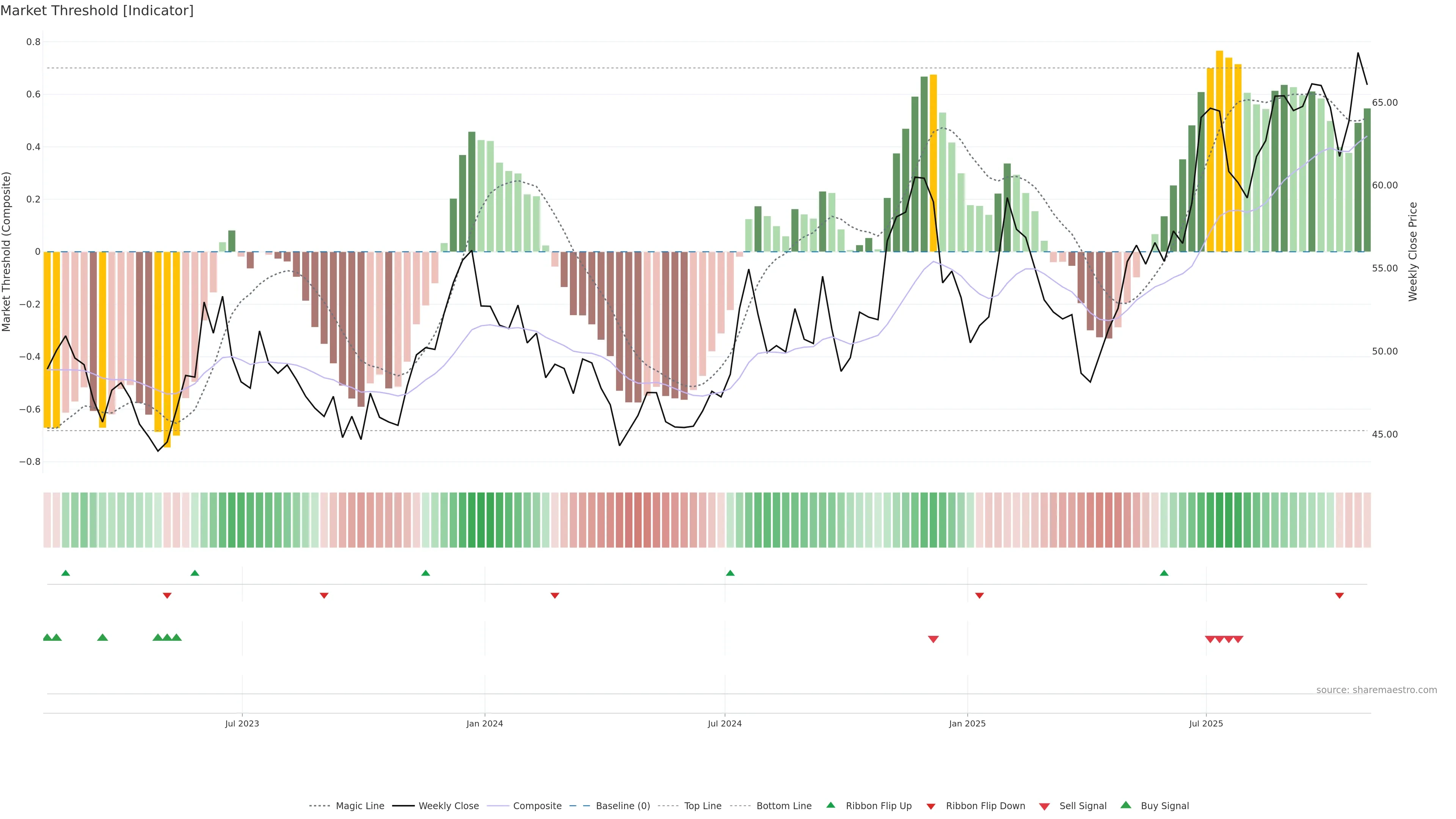Click the Ribbon Flip Down legend triangle icon
Viewport: 1456px width, 819px height.
click(931, 806)
